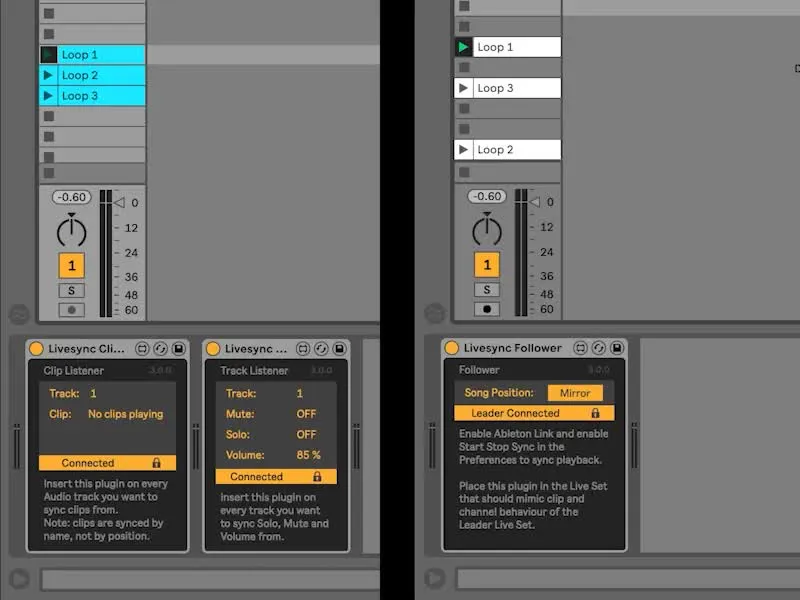800x600 pixels.
Task: Disable the Livesync Track Listener device activator
Action: [x=213, y=349]
